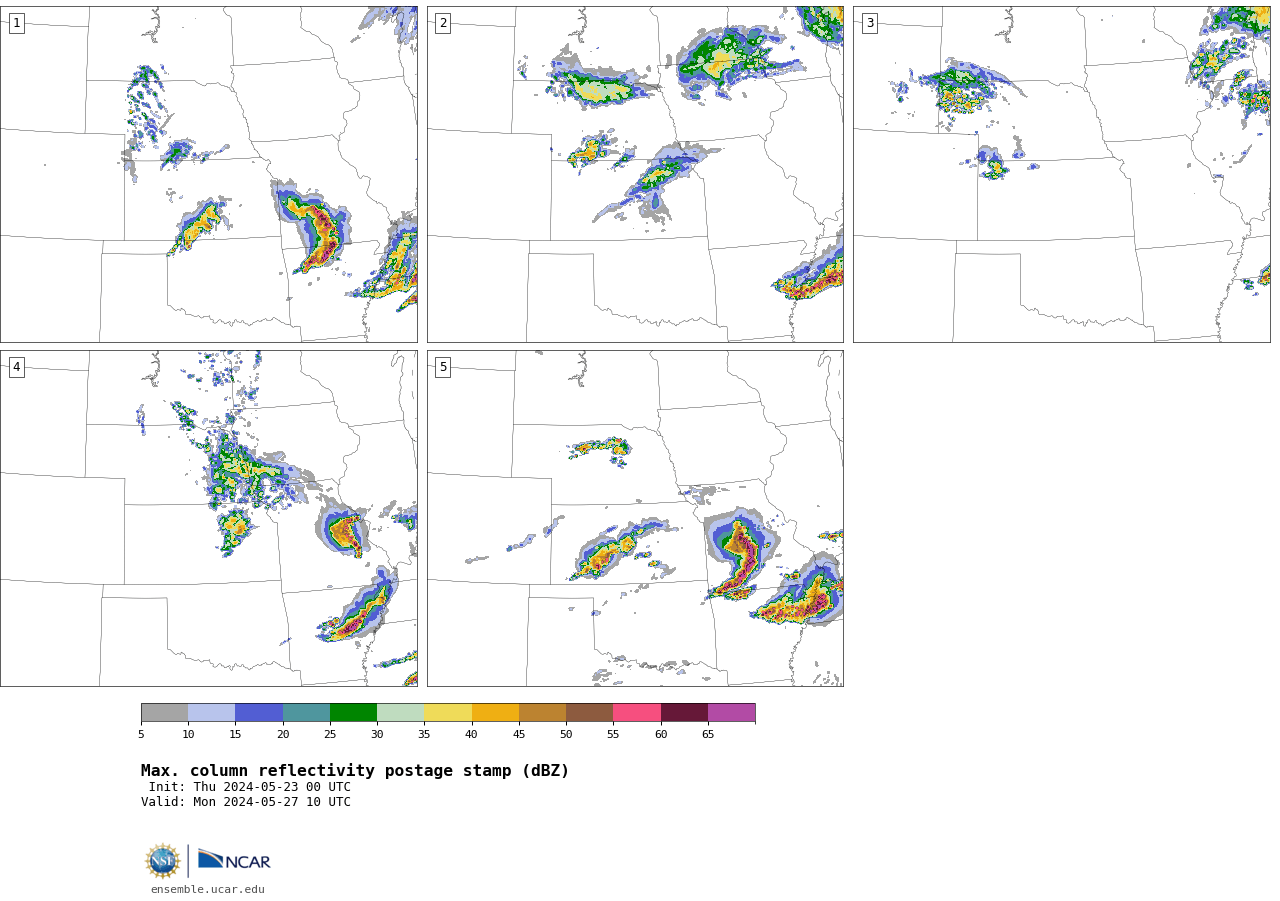This screenshot has width=1280, height=901.
Task: Click the blue 15-20 dBZ swatch
Action: [x=259, y=713]
